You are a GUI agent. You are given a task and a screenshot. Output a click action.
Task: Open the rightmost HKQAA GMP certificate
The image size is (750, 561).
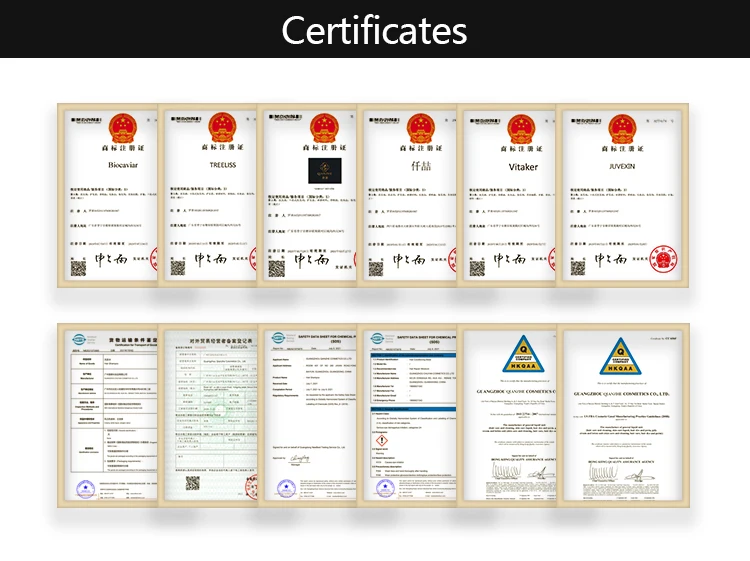pos(623,415)
